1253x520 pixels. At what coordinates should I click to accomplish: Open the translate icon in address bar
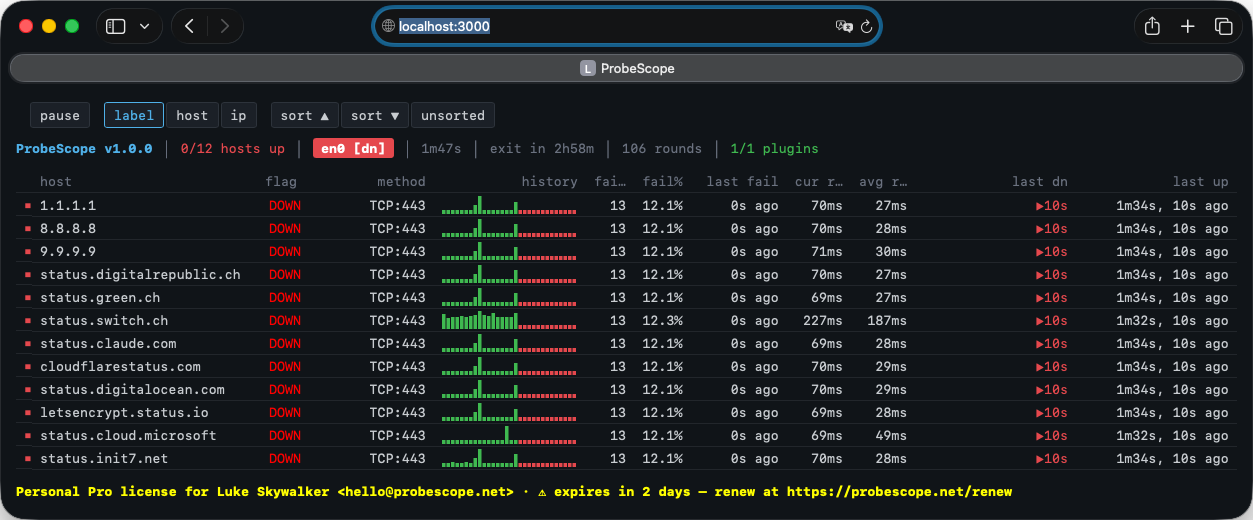[x=844, y=27]
